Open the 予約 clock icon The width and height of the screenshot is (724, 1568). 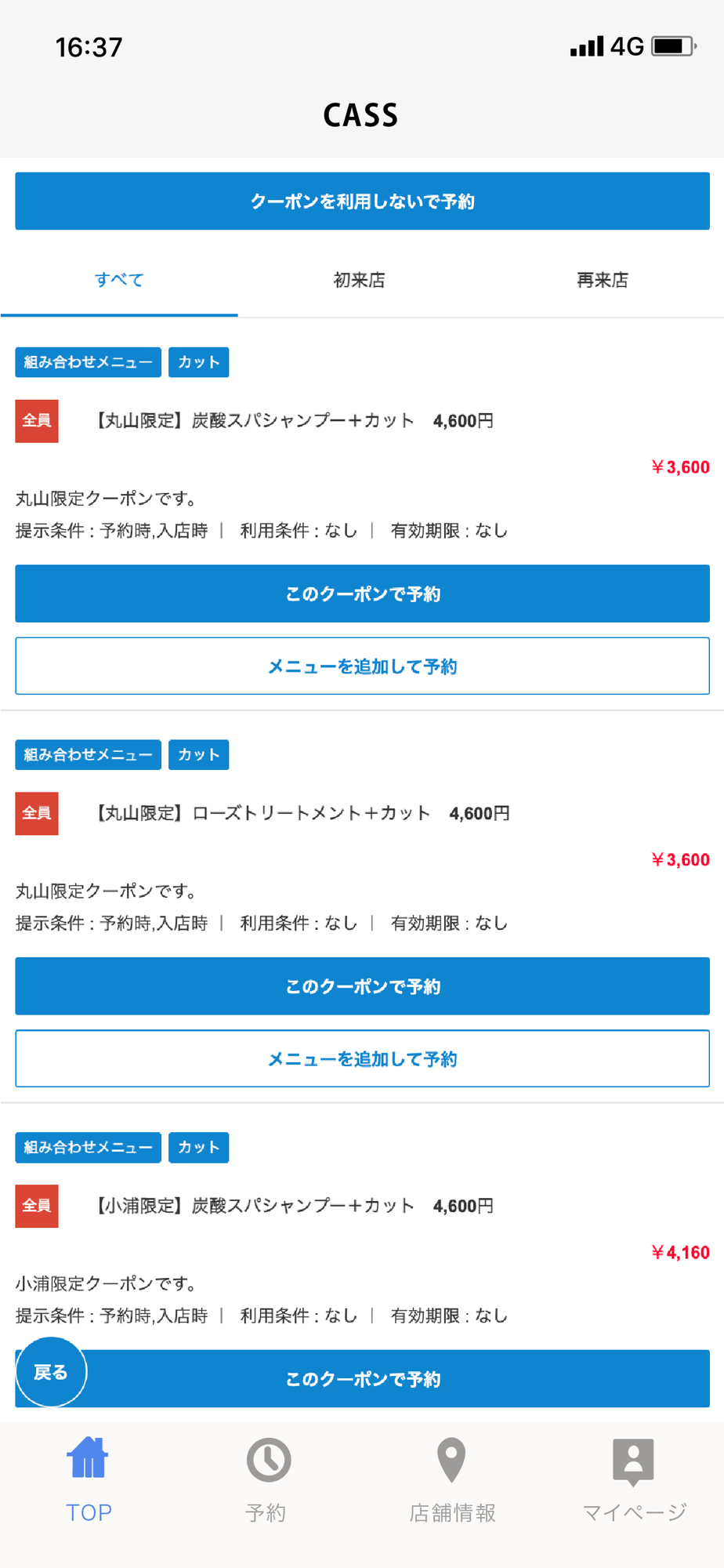(x=268, y=1460)
